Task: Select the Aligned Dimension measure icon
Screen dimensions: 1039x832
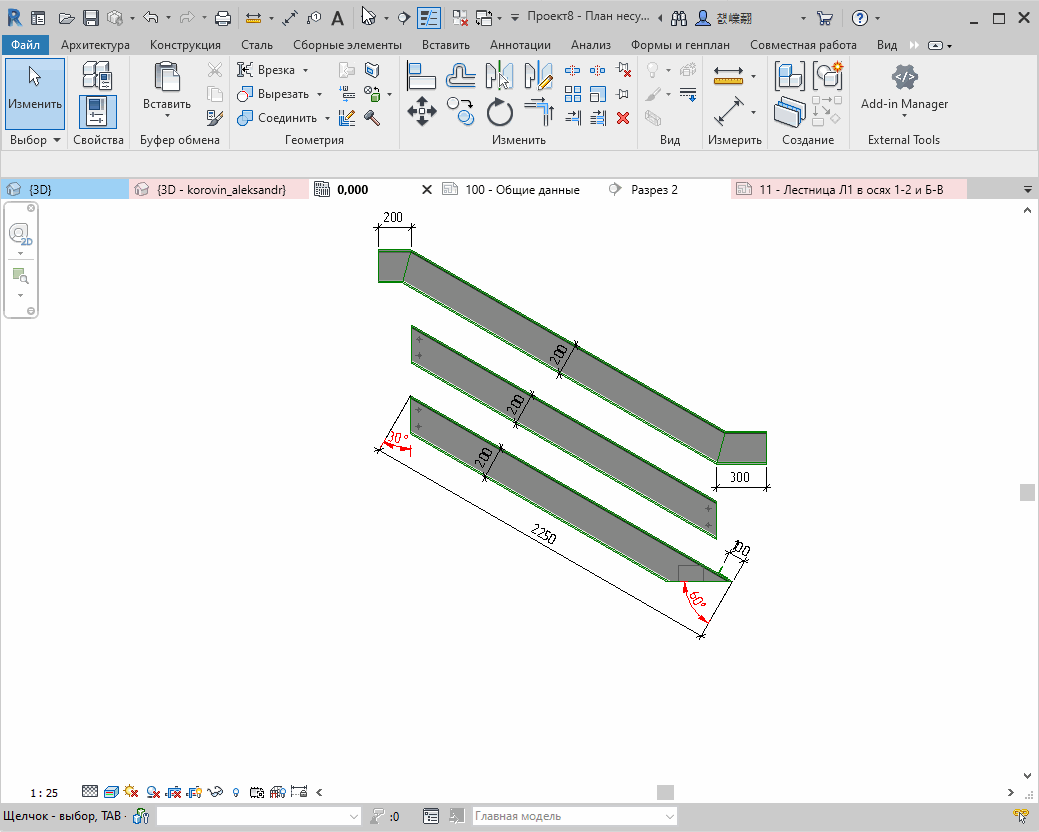Action: pyautogui.click(x=728, y=111)
